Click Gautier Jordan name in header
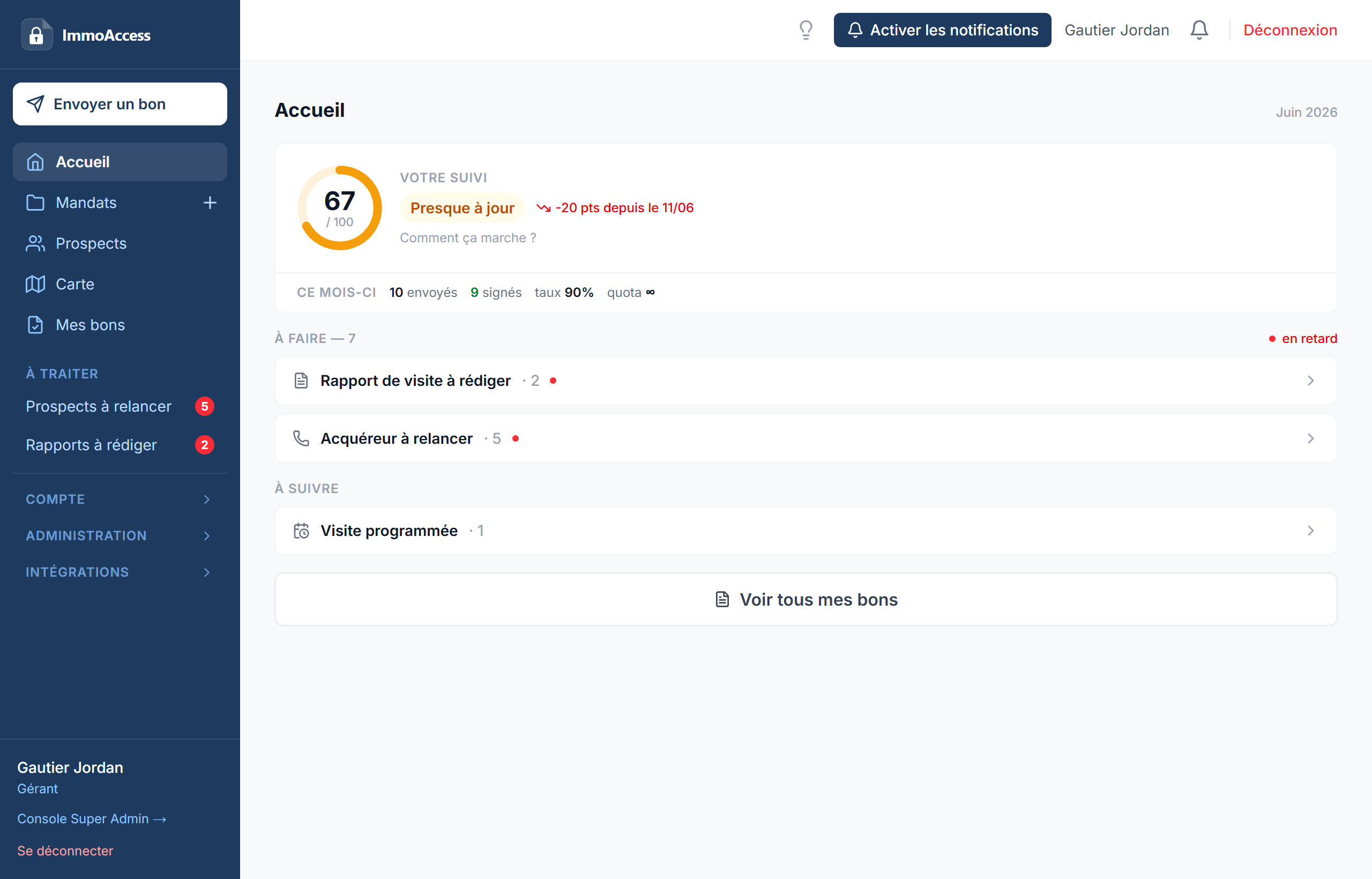The image size is (1372, 879). coord(1117,30)
